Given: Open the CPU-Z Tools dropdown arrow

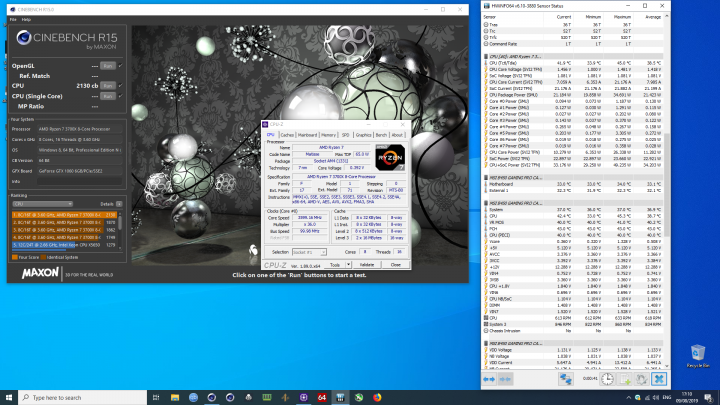Looking at the screenshot, I should [349, 265].
